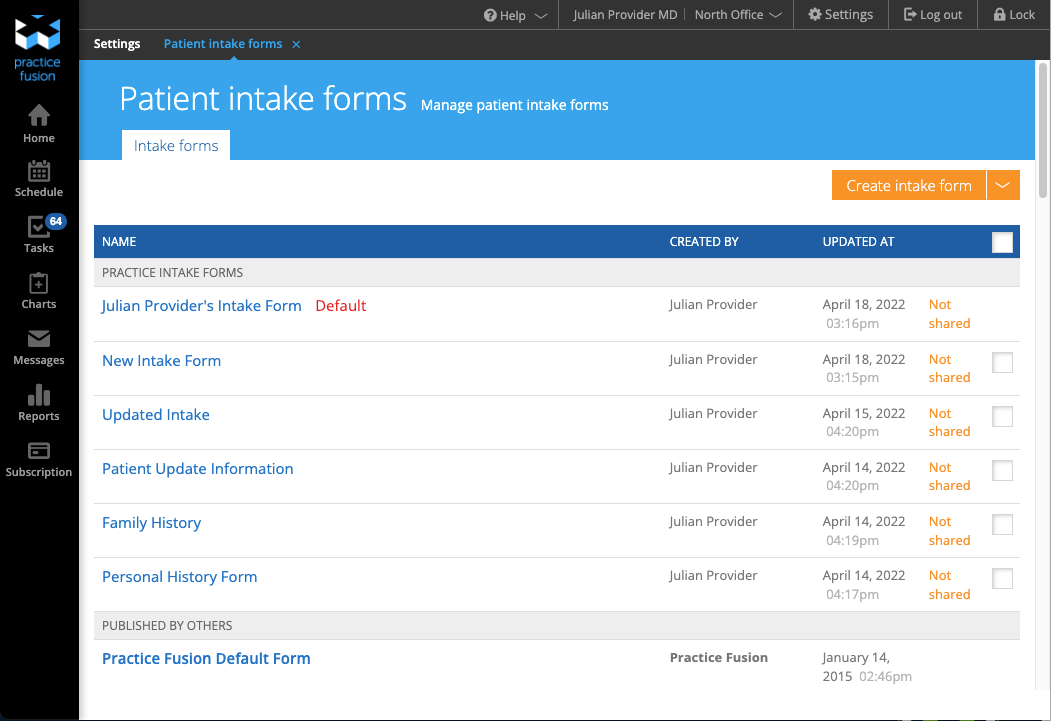Open the Subscription sidebar icon

[38, 456]
